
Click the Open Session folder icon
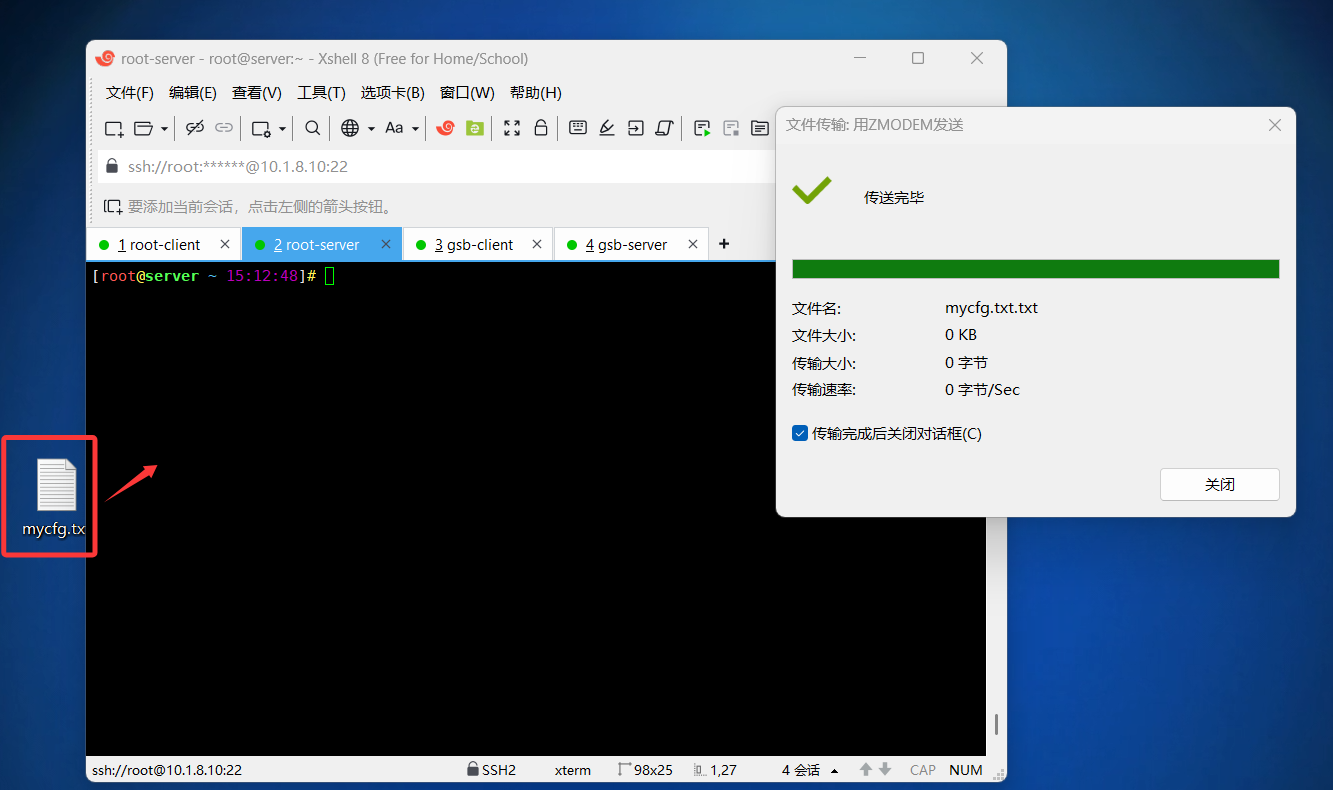[143, 128]
